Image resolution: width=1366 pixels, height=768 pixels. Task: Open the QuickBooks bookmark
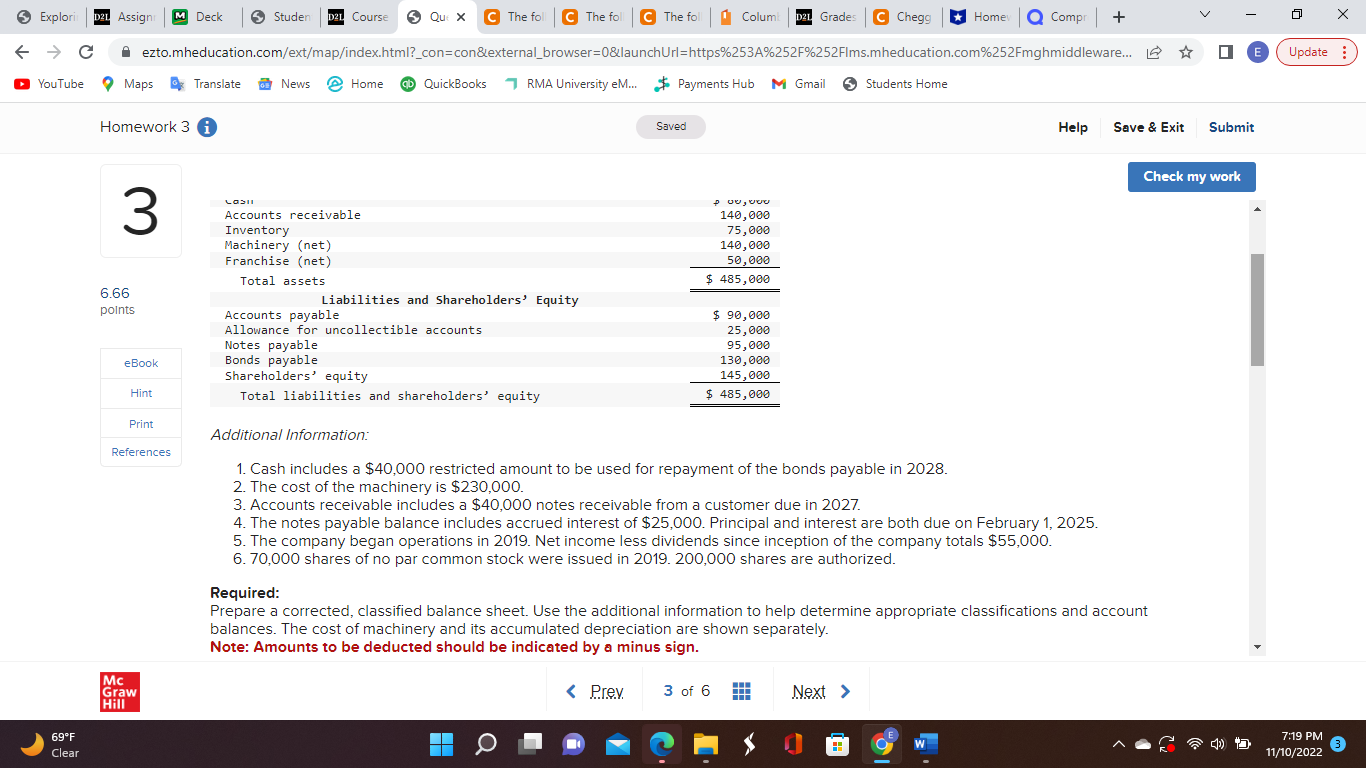pos(443,84)
